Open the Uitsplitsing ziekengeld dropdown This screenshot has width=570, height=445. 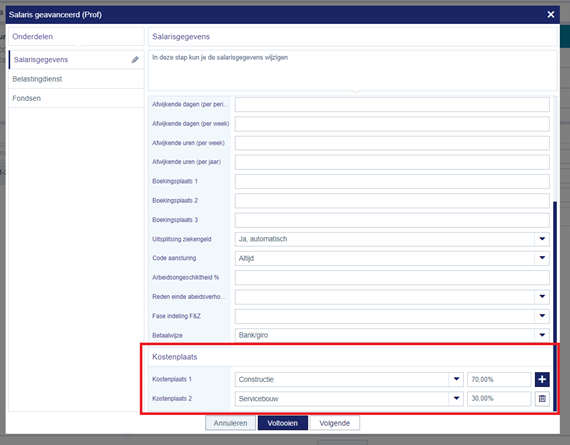point(542,239)
